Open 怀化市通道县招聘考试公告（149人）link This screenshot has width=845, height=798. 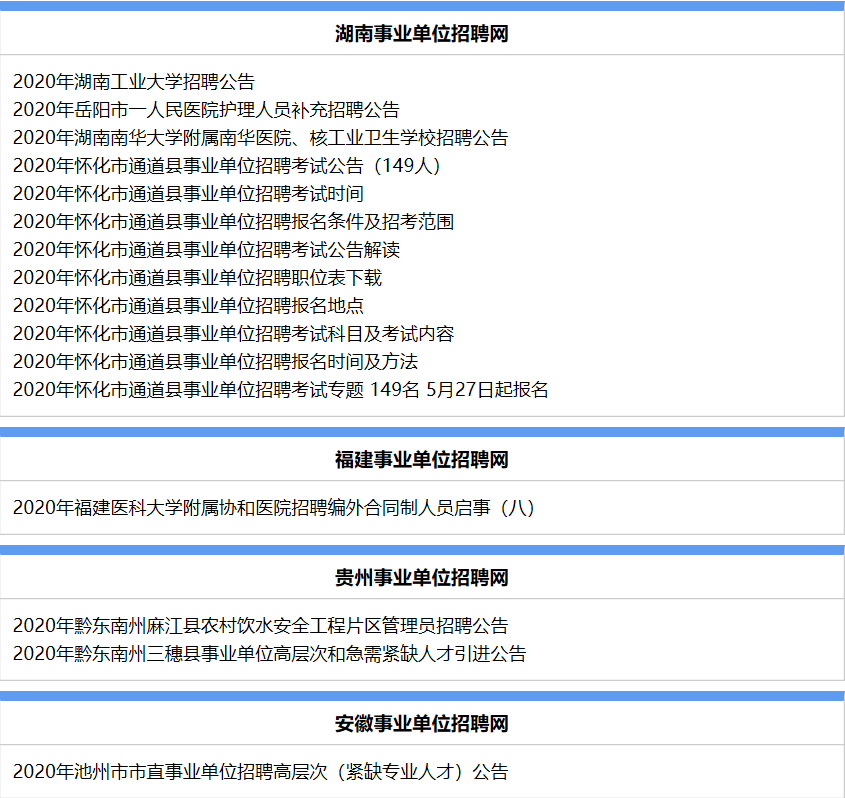coord(227,166)
